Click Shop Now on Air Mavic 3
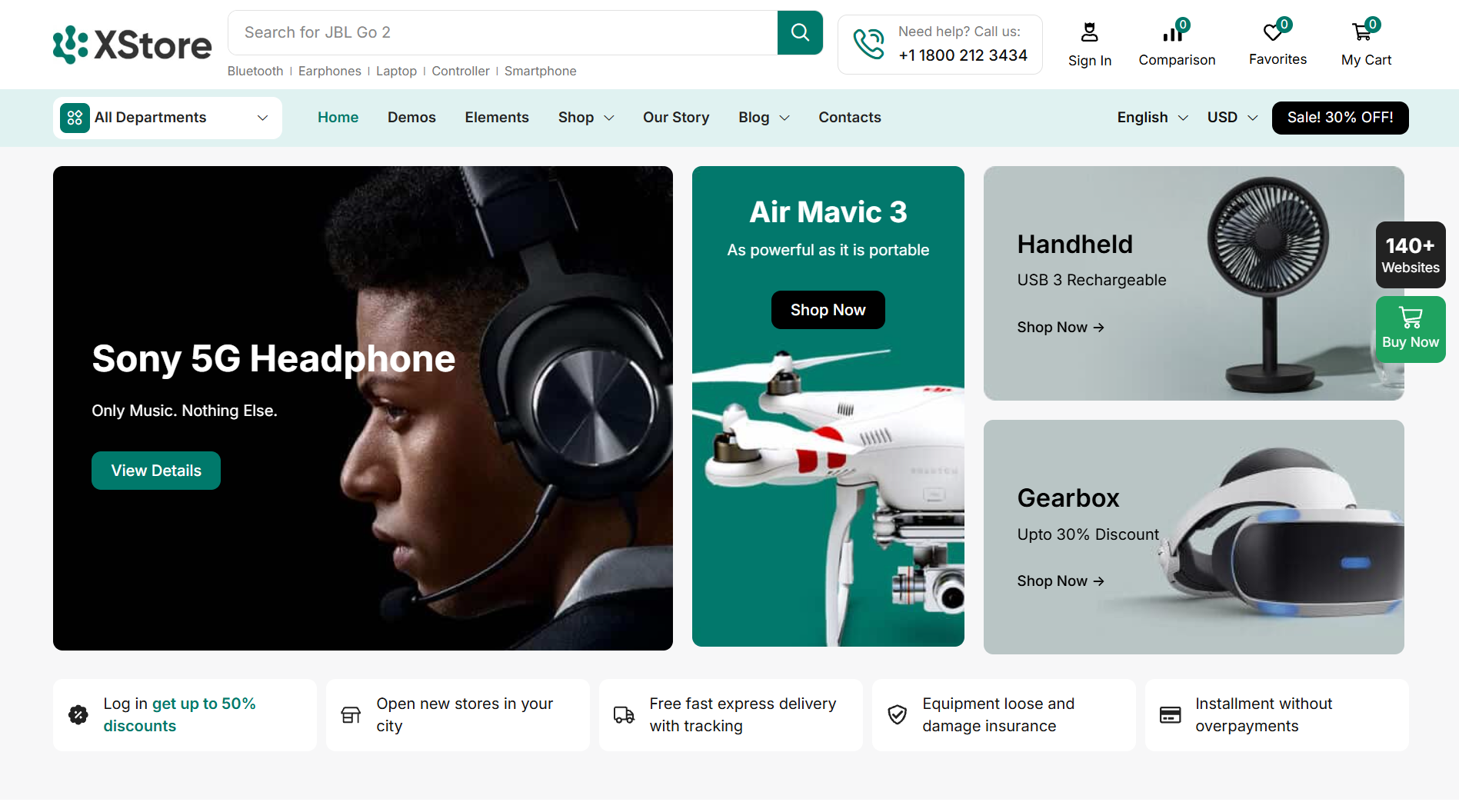The height and width of the screenshot is (812, 1459). coord(828,310)
